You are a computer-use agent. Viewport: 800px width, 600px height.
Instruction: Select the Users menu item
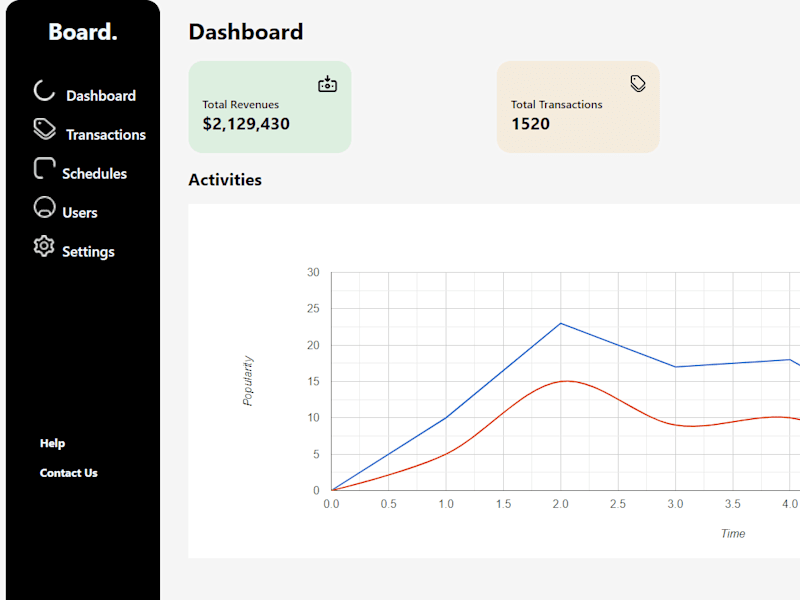(x=80, y=213)
